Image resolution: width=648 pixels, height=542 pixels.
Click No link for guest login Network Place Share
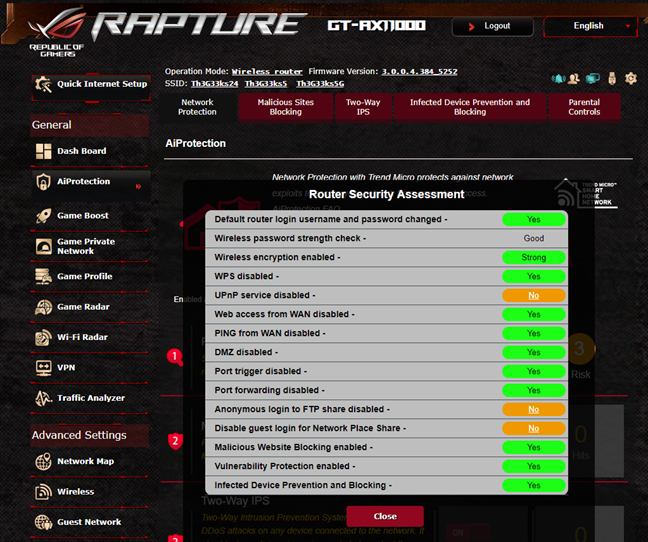pos(534,428)
